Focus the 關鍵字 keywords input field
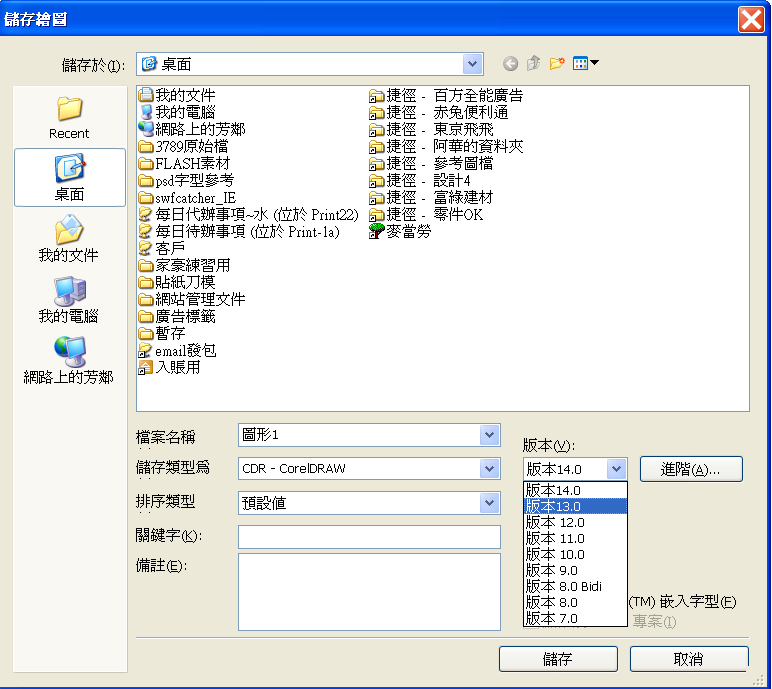This screenshot has height=689, width=772. 369,537
